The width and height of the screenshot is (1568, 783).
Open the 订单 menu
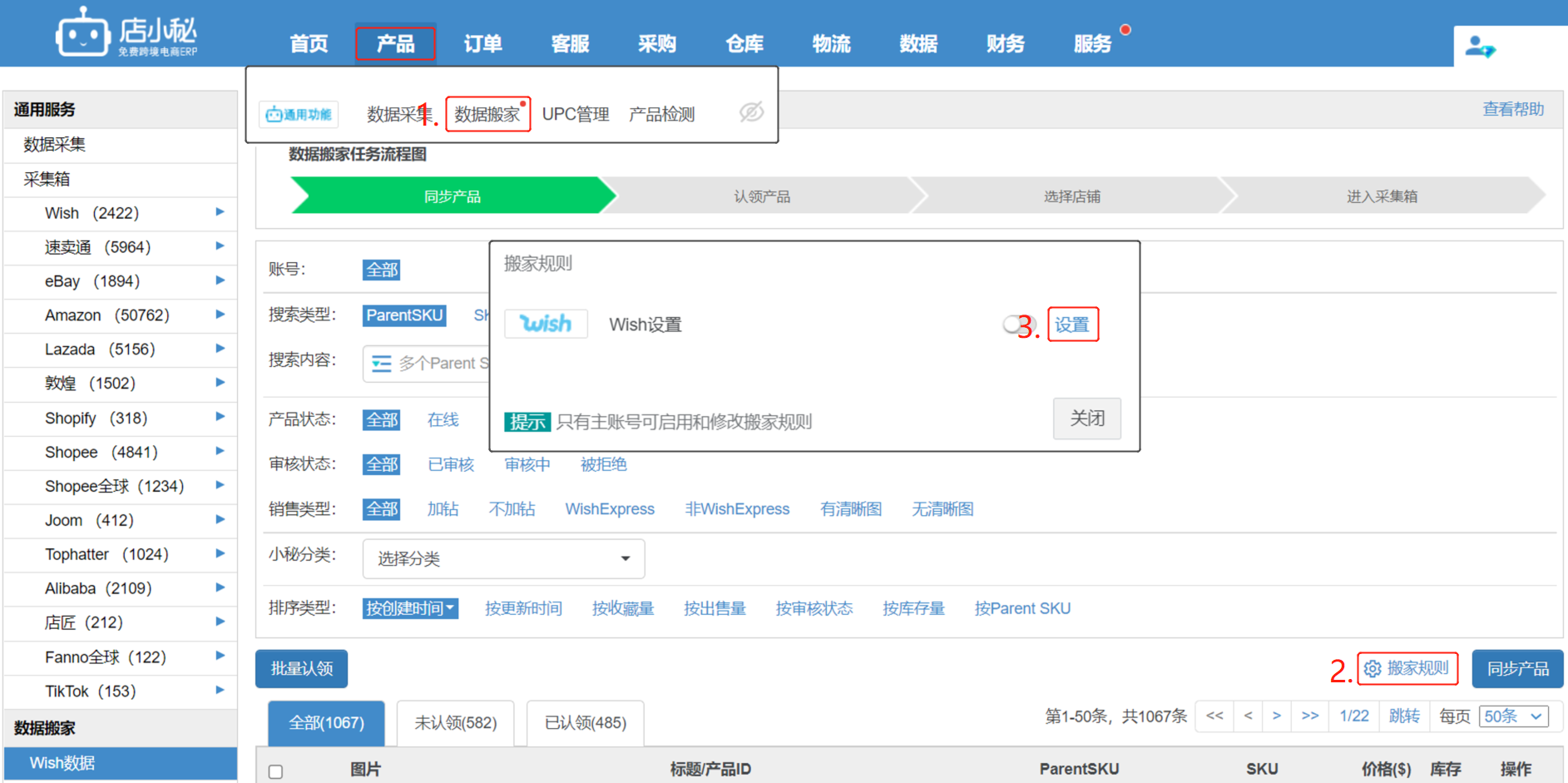pos(482,43)
